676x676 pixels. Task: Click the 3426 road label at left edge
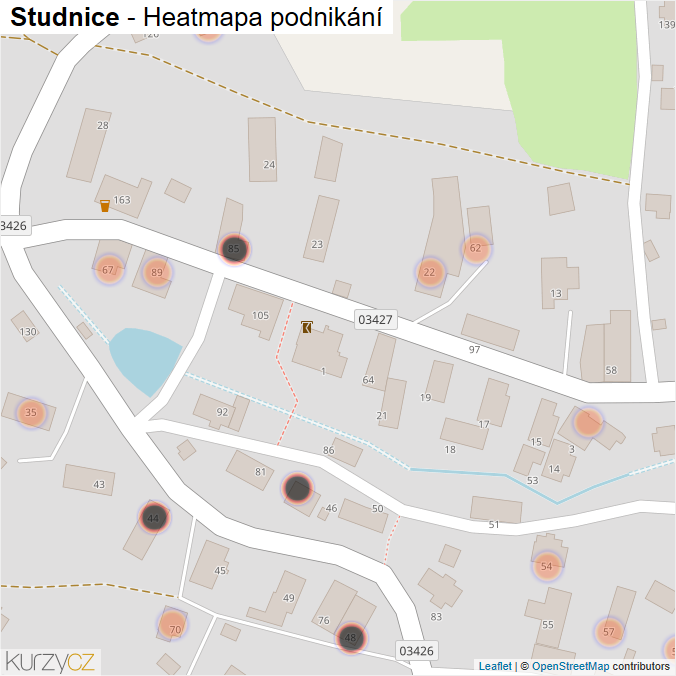[x=14, y=225]
